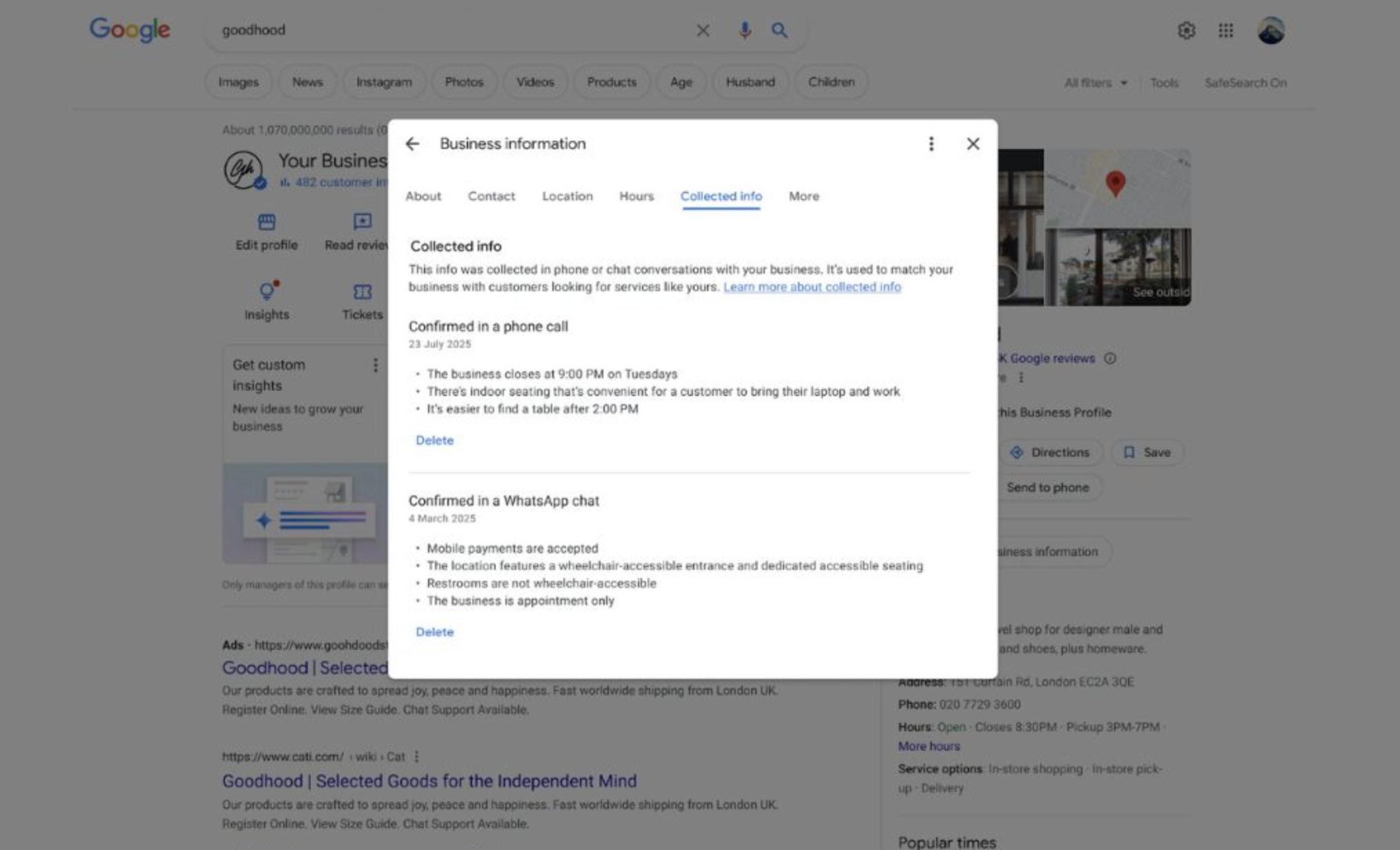Open the Tools option
This screenshot has width=1400, height=850.
(1164, 83)
